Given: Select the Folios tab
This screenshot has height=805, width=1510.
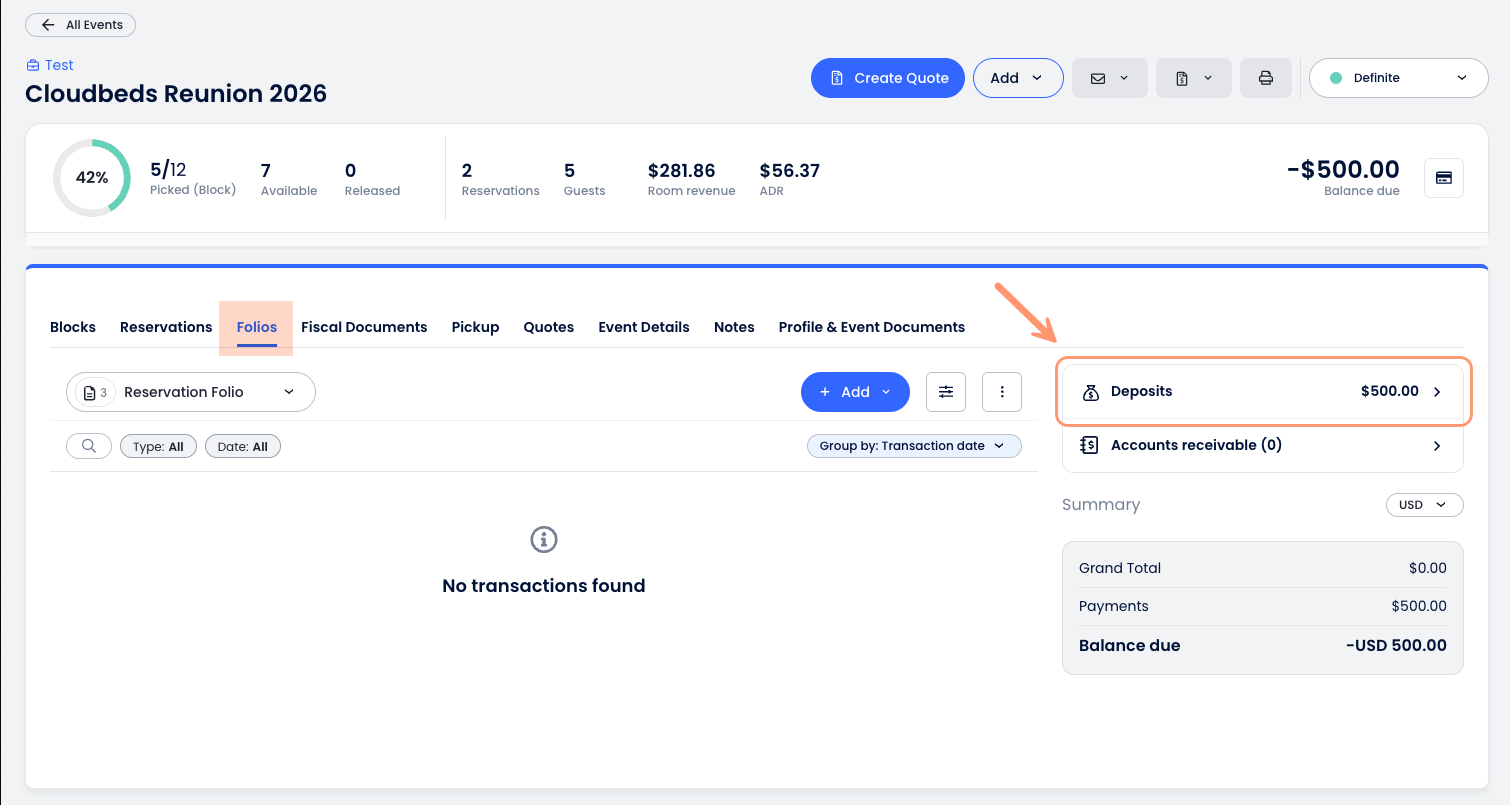Looking at the screenshot, I should [x=257, y=327].
